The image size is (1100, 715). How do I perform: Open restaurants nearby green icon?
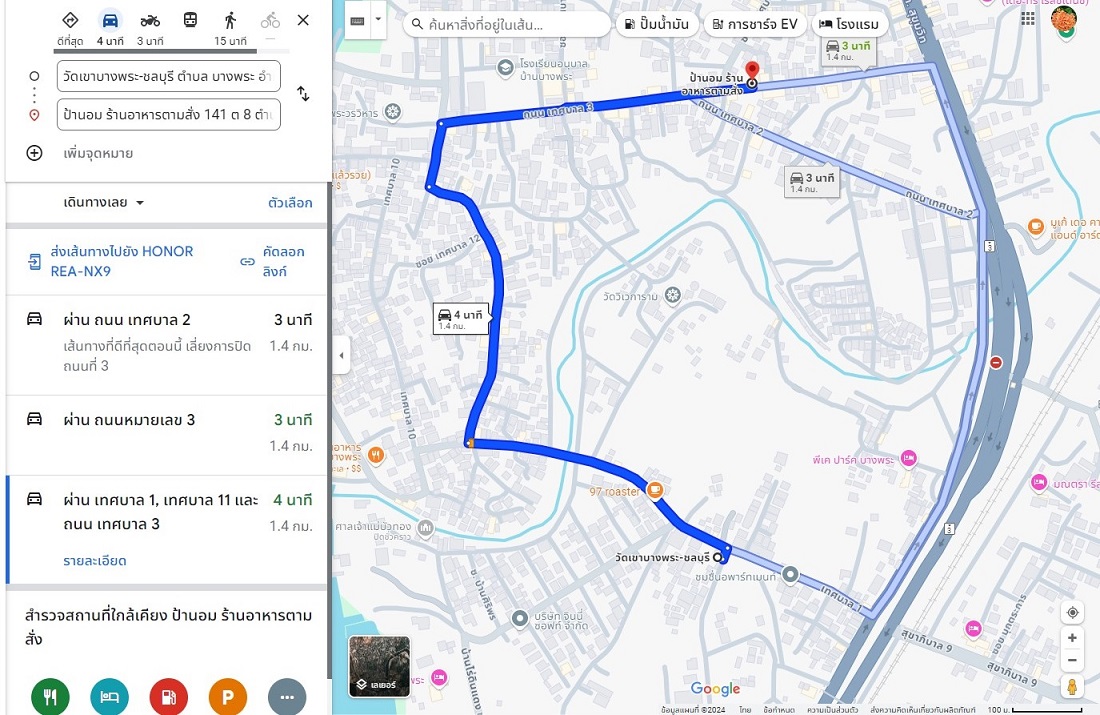(51, 697)
